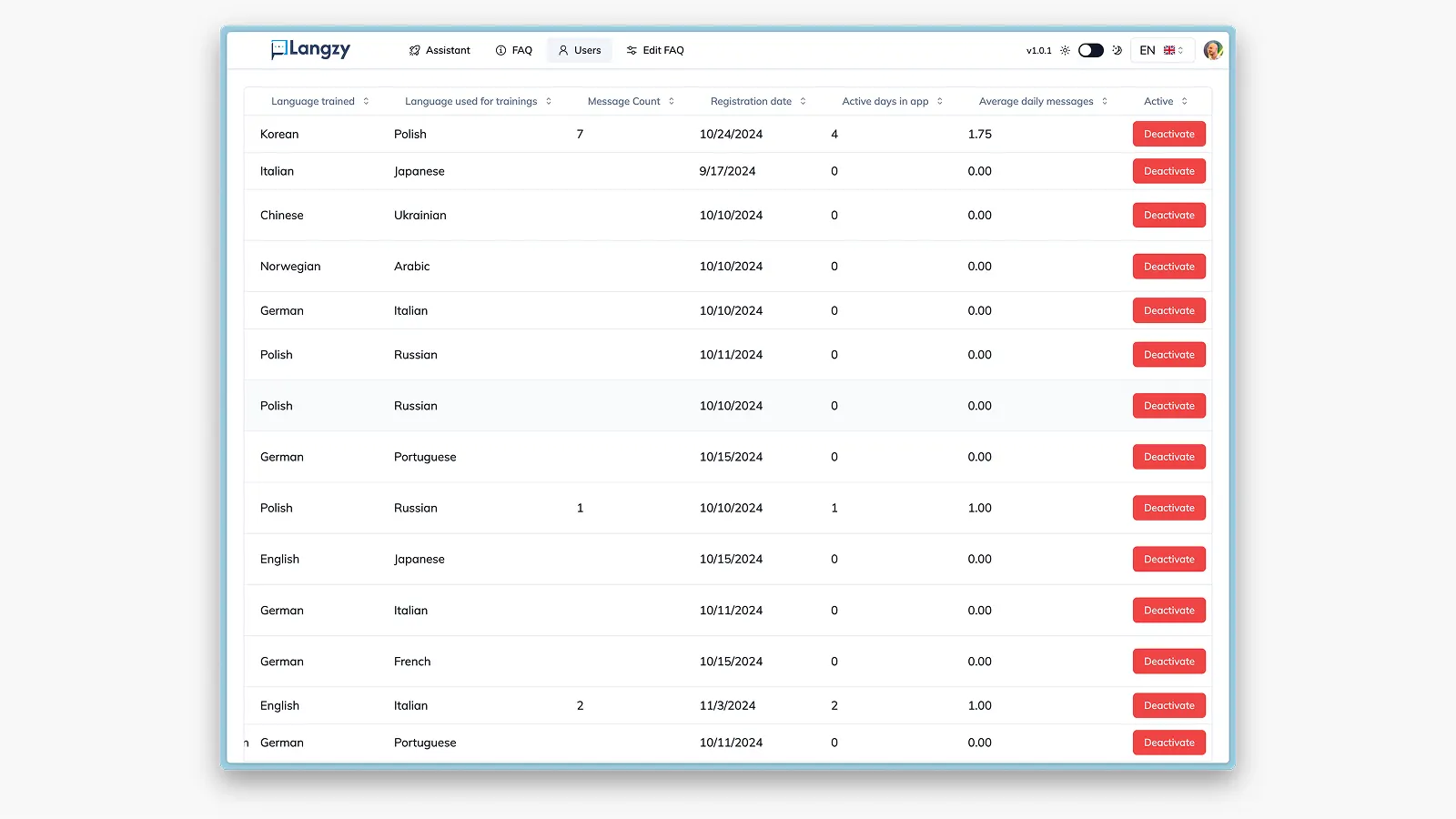Select the Korean cell
Viewport: 1456px width, 819px height.
click(279, 135)
